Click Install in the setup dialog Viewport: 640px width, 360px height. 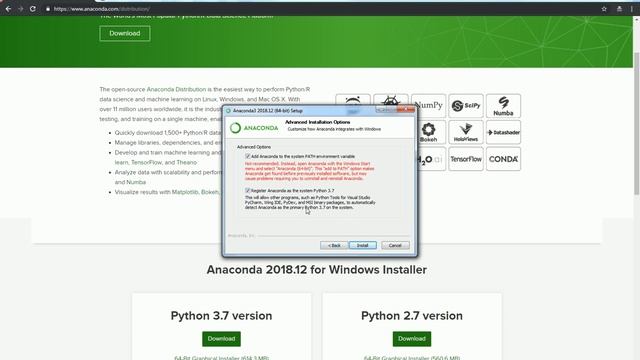click(363, 245)
